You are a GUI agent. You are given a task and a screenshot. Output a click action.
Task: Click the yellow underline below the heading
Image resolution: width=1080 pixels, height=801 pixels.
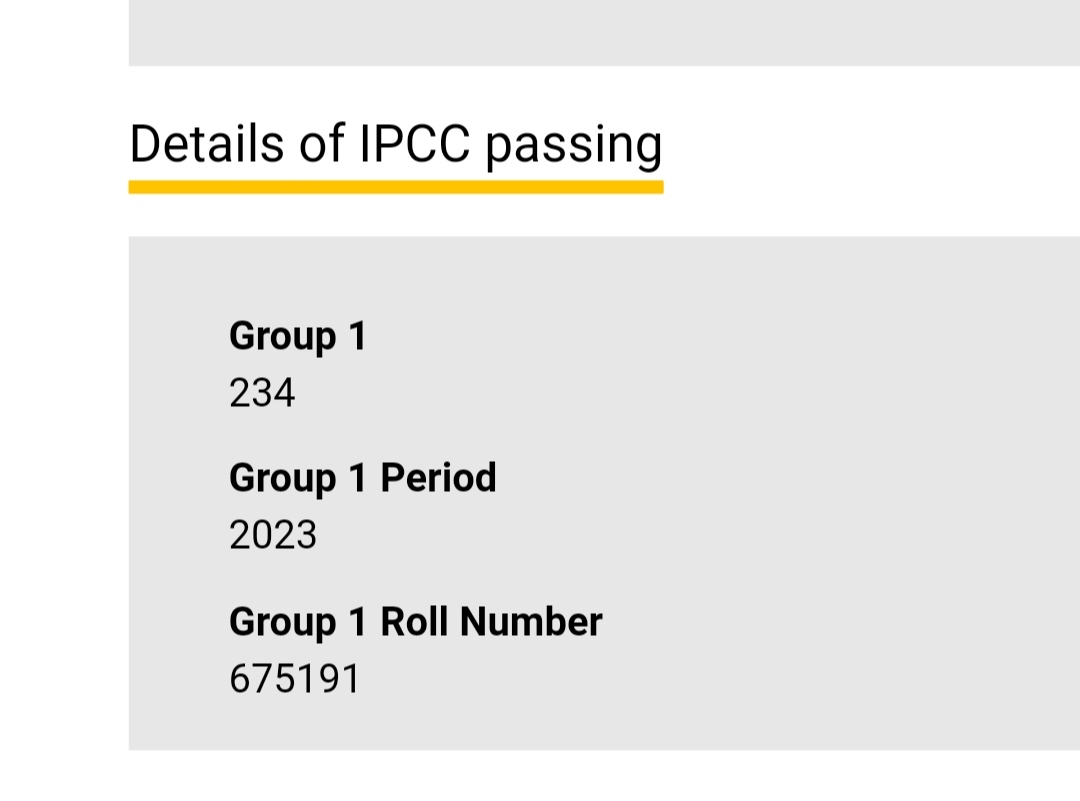point(395,187)
